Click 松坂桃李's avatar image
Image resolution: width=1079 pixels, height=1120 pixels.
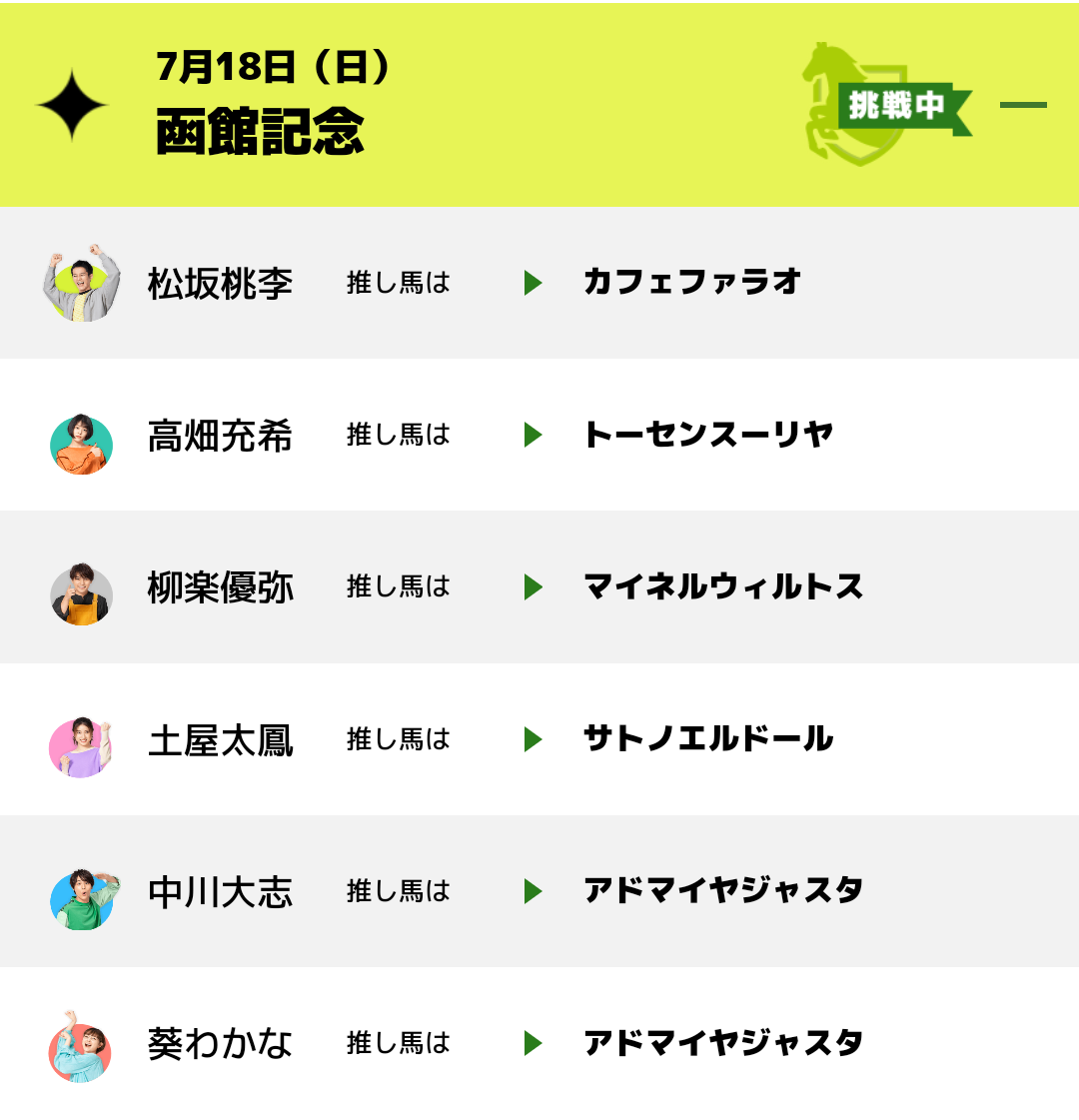point(82,283)
